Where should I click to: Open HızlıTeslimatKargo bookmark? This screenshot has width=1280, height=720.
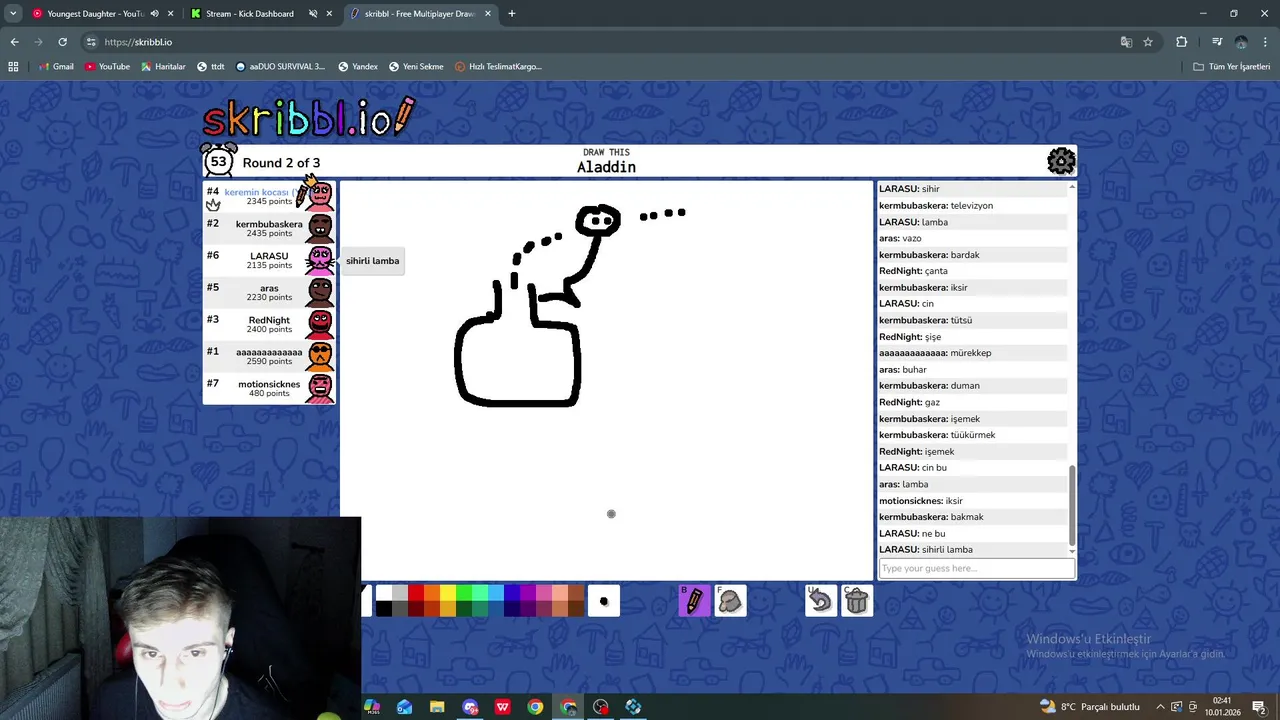click(x=498, y=66)
